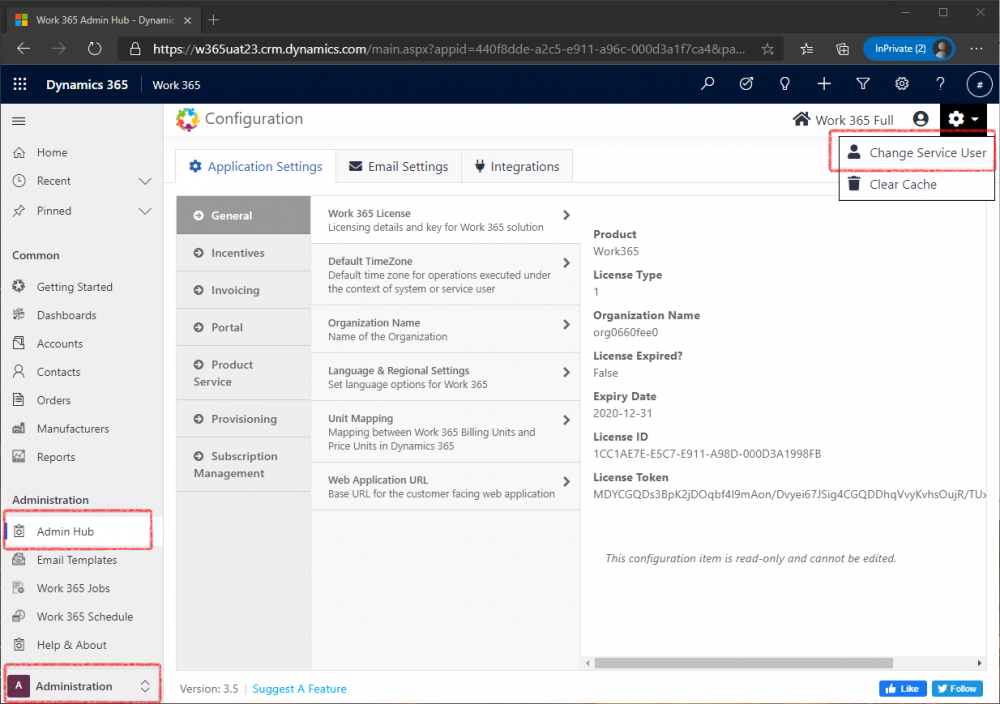Switch to Integrations tab

[517, 166]
